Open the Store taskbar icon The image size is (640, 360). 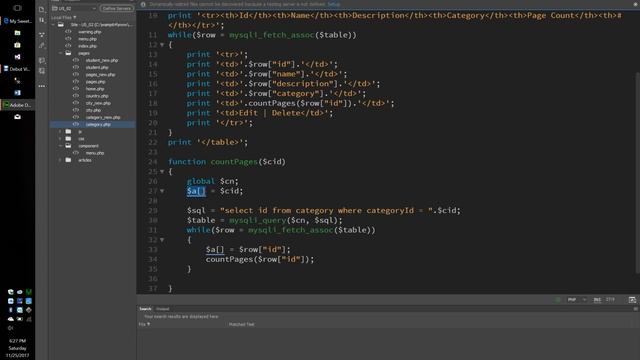(17, 45)
